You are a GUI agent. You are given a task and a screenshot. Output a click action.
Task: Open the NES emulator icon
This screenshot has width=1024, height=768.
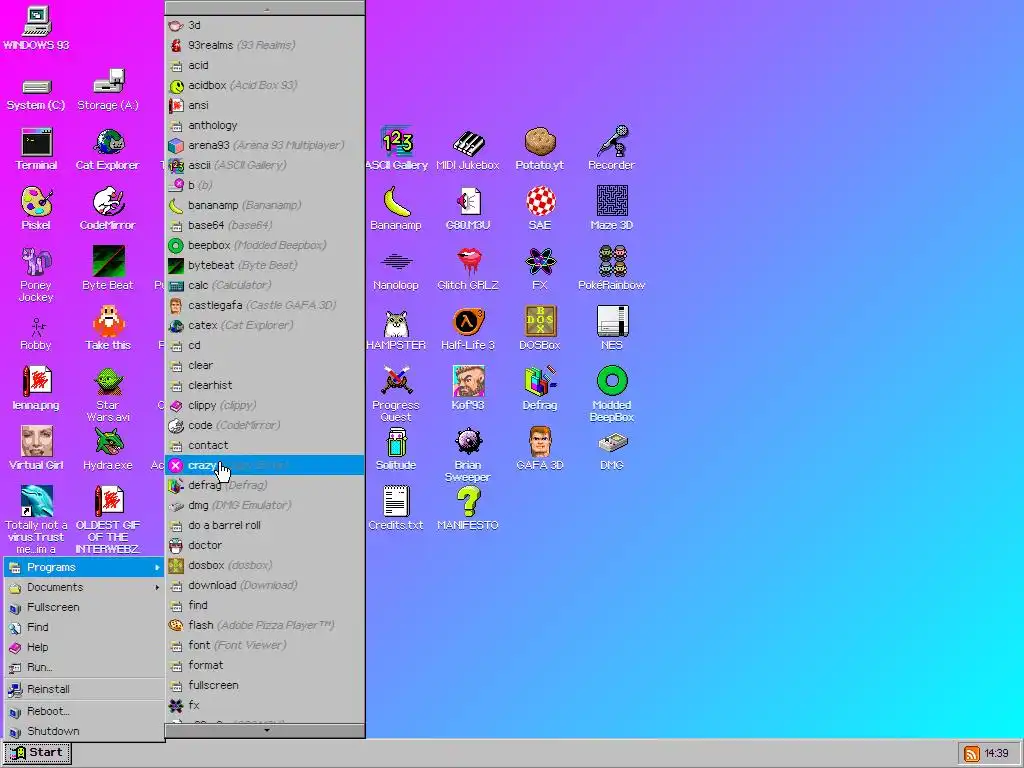coord(611,328)
